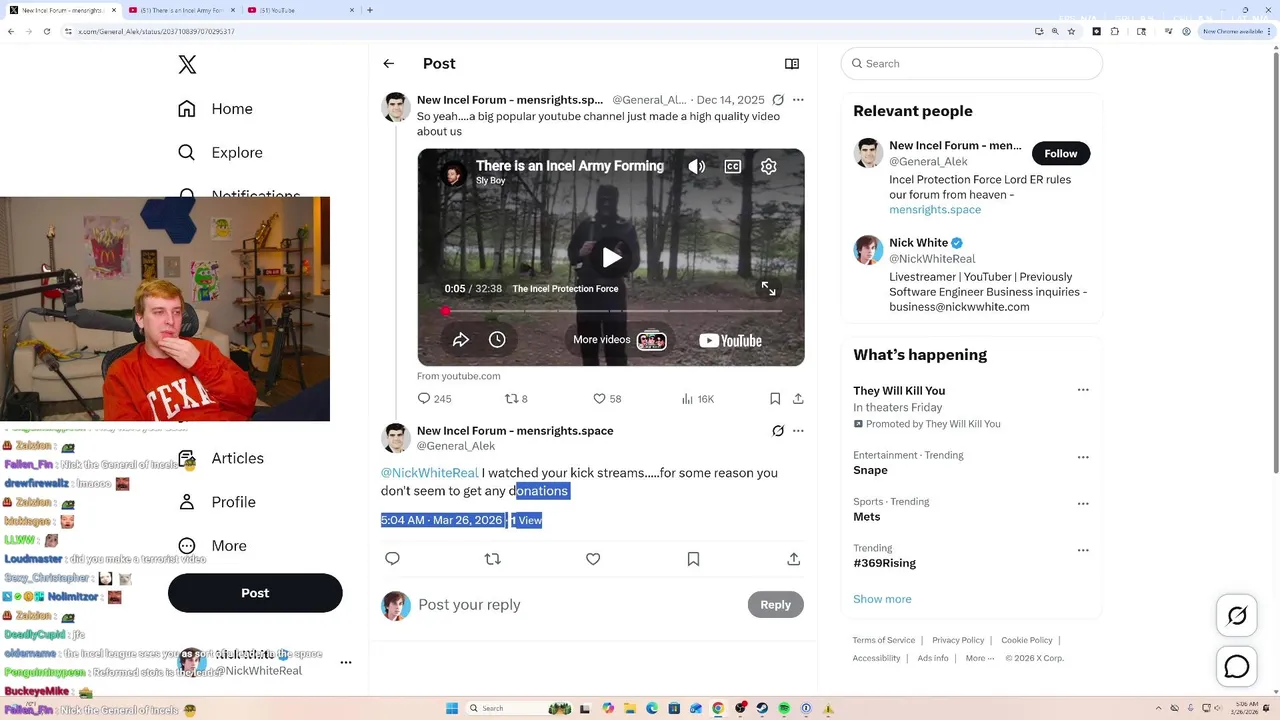
Task: Open video on YouTube via logo
Action: 730,340
